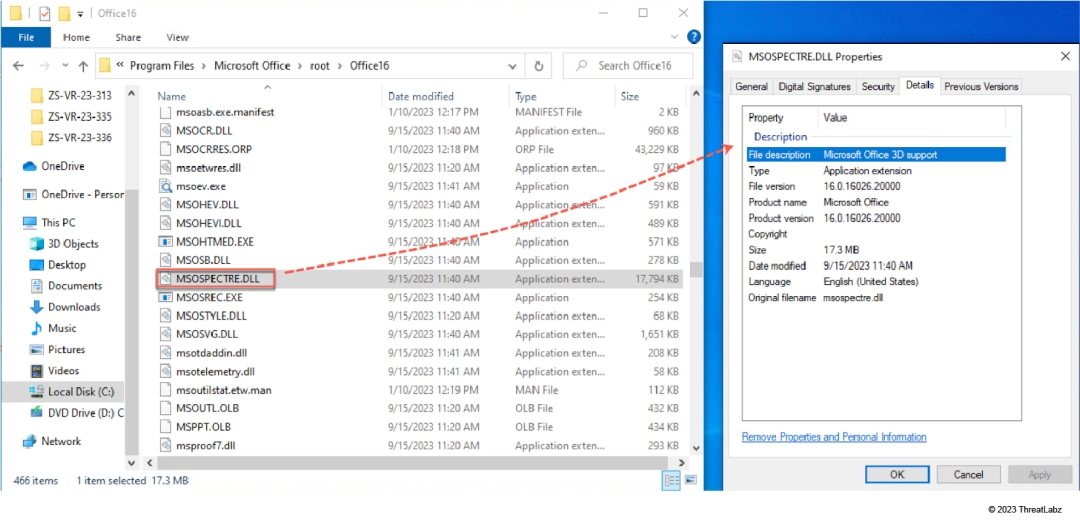The width and height of the screenshot is (1080, 527).
Task: Select the msoev.exe file icon
Action: pyautogui.click(x=166, y=186)
